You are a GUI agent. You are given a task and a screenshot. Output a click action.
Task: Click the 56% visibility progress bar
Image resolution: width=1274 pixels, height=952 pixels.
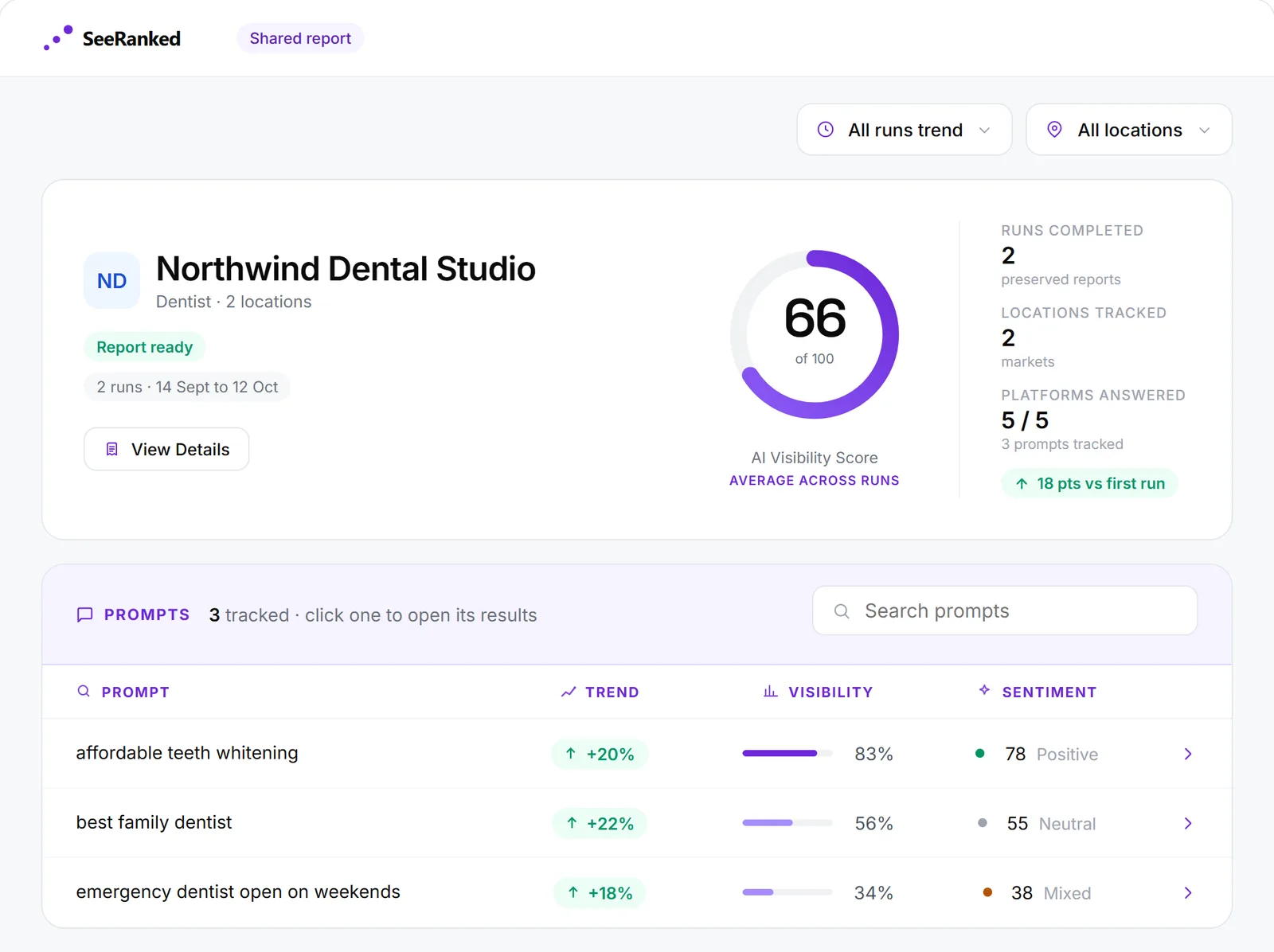click(x=787, y=822)
